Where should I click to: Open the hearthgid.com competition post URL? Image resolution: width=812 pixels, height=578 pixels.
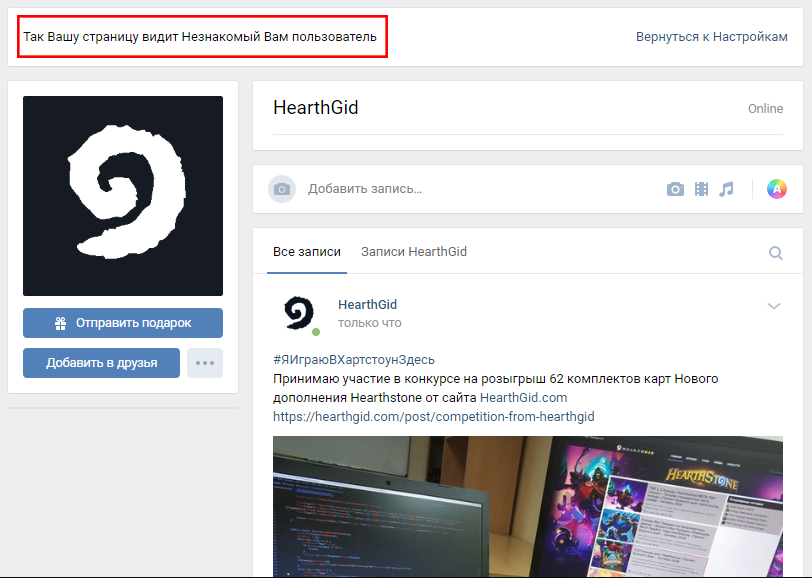[x=433, y=417]
